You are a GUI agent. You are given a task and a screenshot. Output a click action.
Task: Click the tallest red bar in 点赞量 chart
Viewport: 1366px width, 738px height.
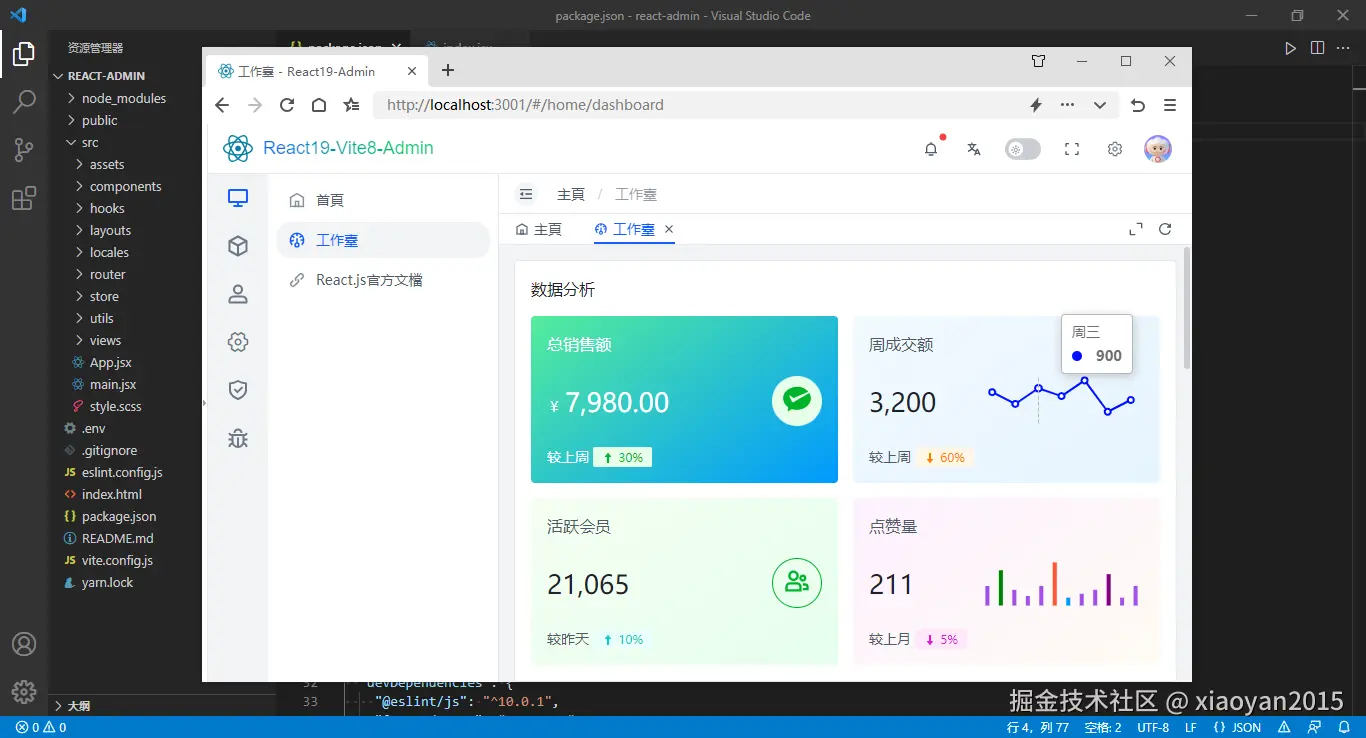click(1055, 584)
